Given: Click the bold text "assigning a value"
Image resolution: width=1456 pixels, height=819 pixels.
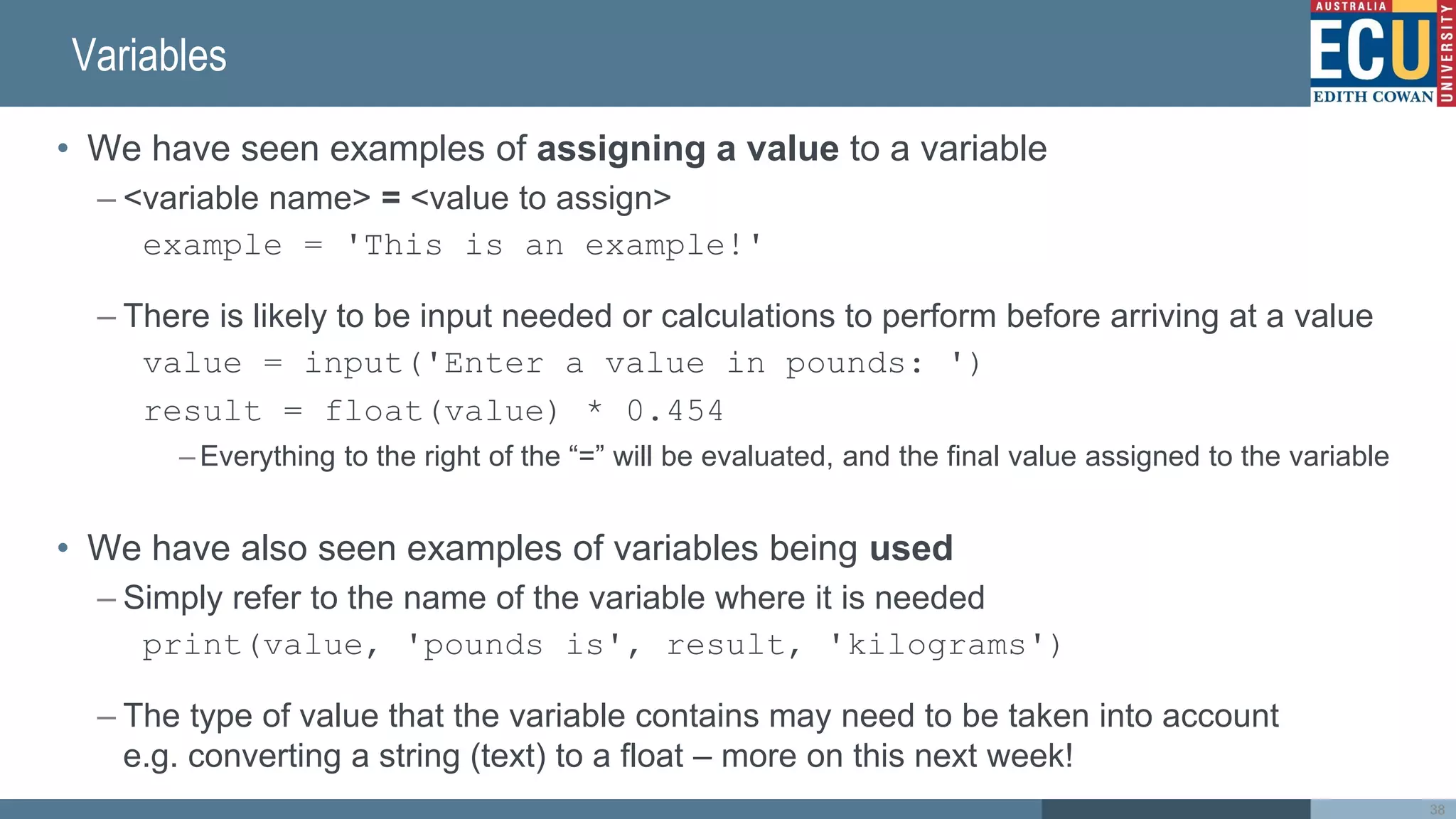Looking at the screenshot, I should click(x=687, y=149).
